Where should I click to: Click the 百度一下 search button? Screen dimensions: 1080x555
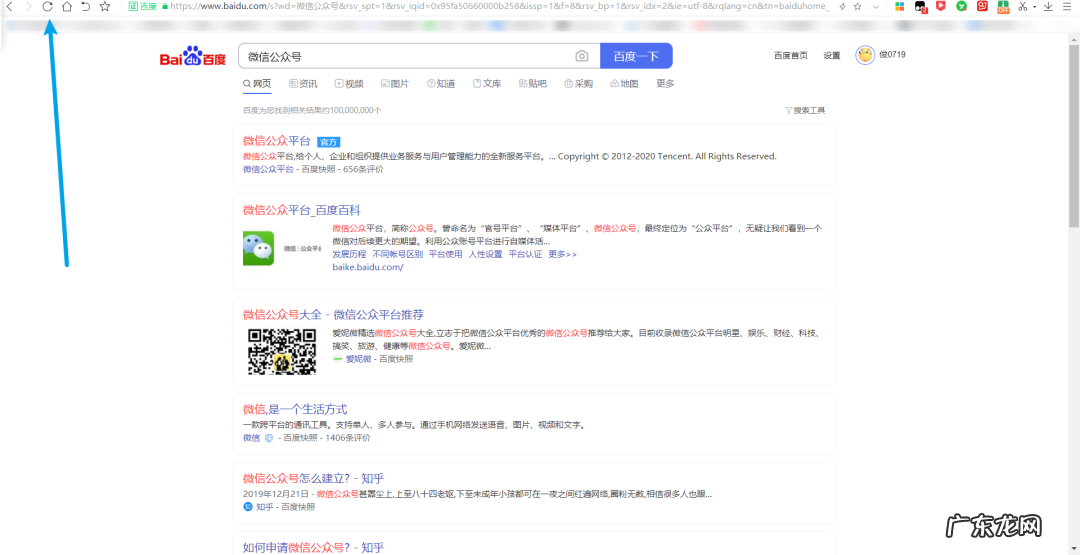636,56
